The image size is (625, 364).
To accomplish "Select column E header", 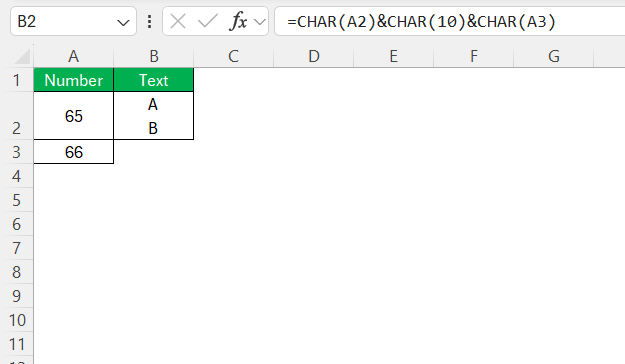I will click(394, 56).
